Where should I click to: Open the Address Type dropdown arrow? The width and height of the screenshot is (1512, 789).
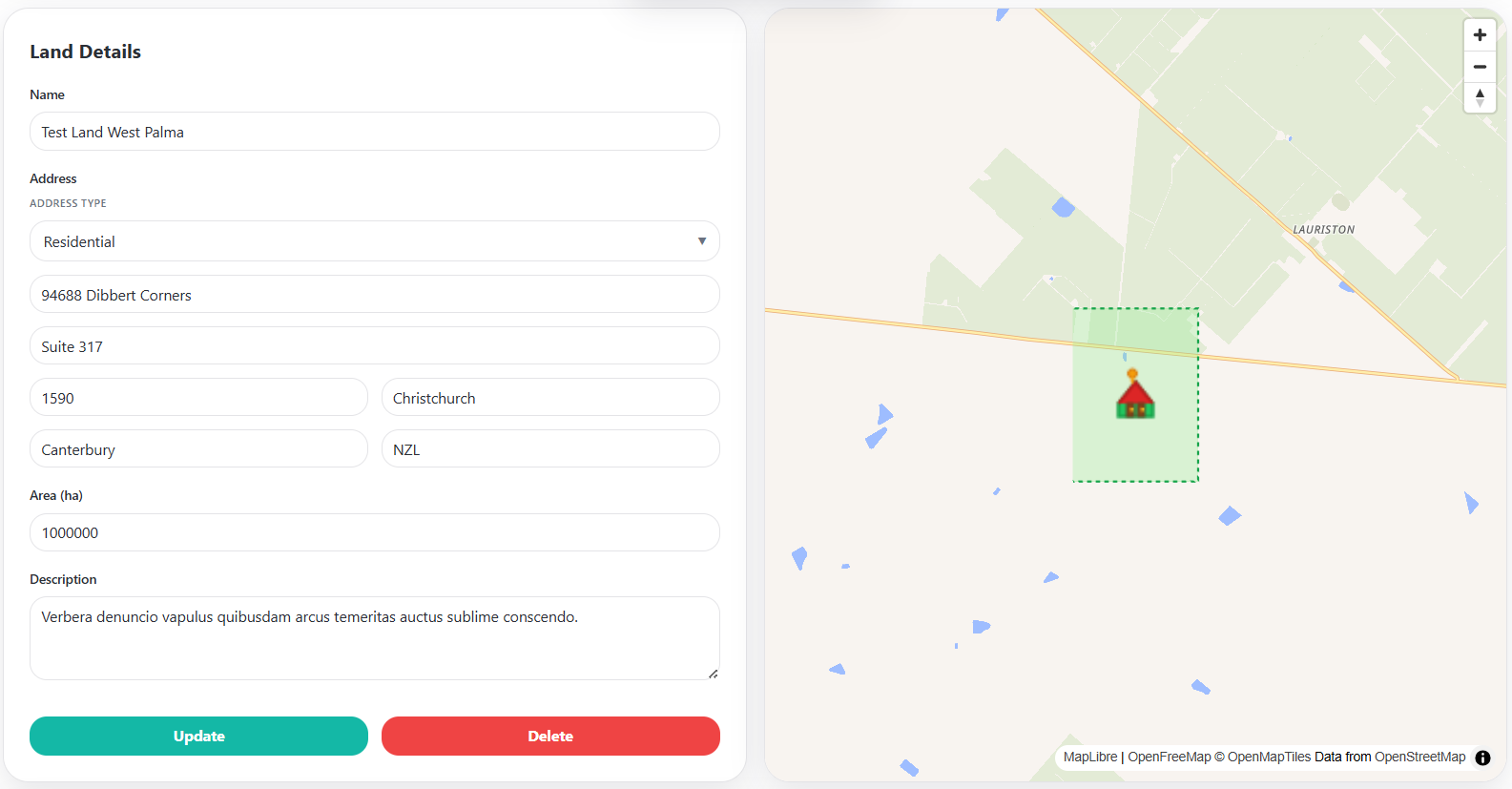pos(702,241)
